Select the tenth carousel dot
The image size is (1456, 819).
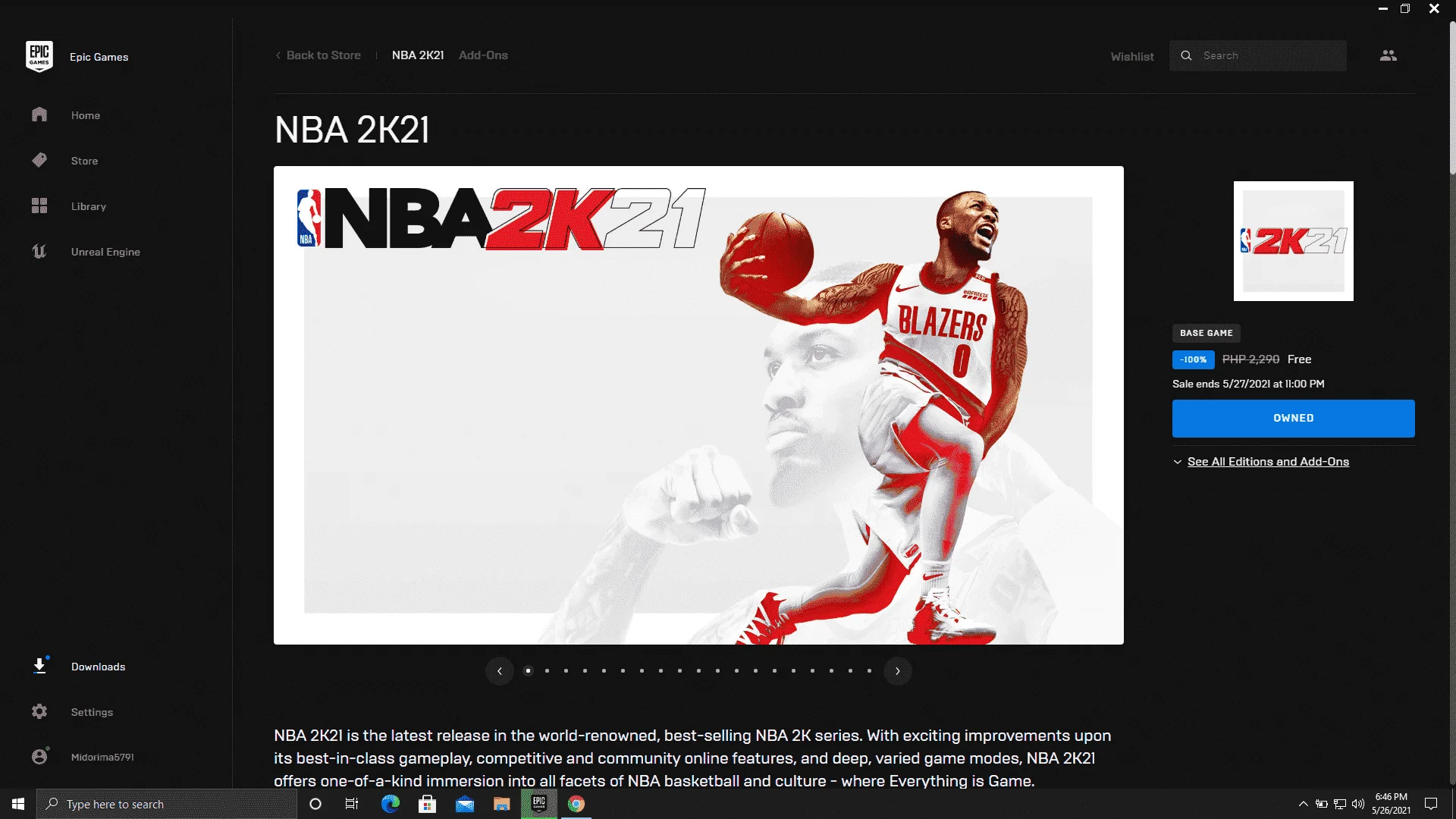(698, 670)
